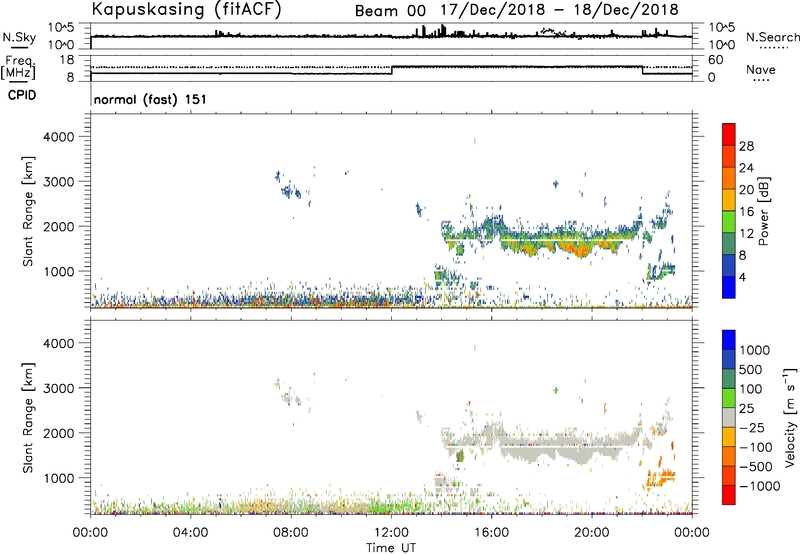Viewport: 800px width, 554px height.
Task: Click the bright blue bottom segment of Power colorbar
Action: coord(729,287)
